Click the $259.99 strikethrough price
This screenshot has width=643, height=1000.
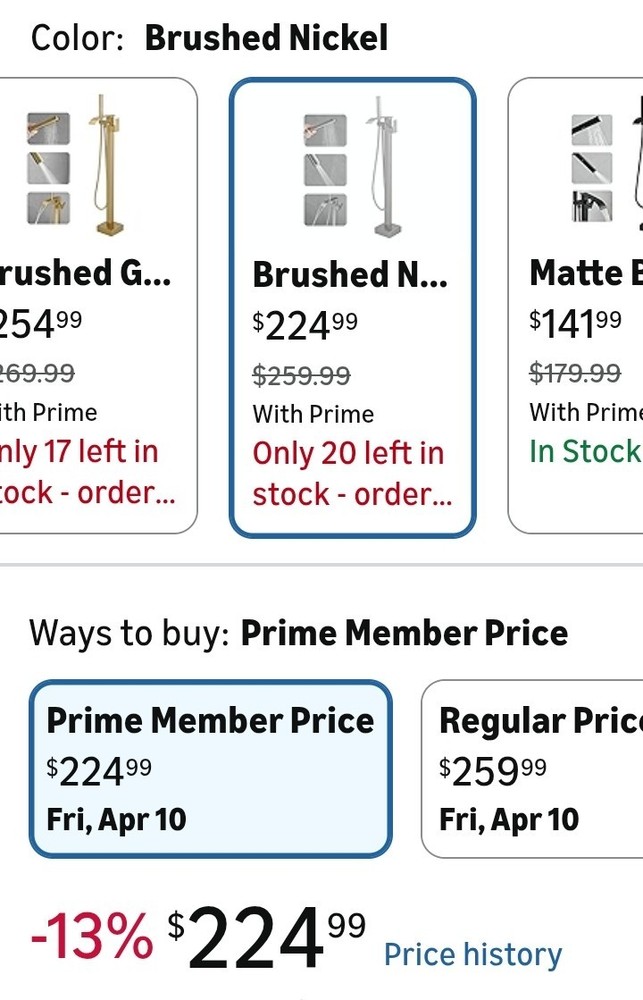(x=302, y=375)
